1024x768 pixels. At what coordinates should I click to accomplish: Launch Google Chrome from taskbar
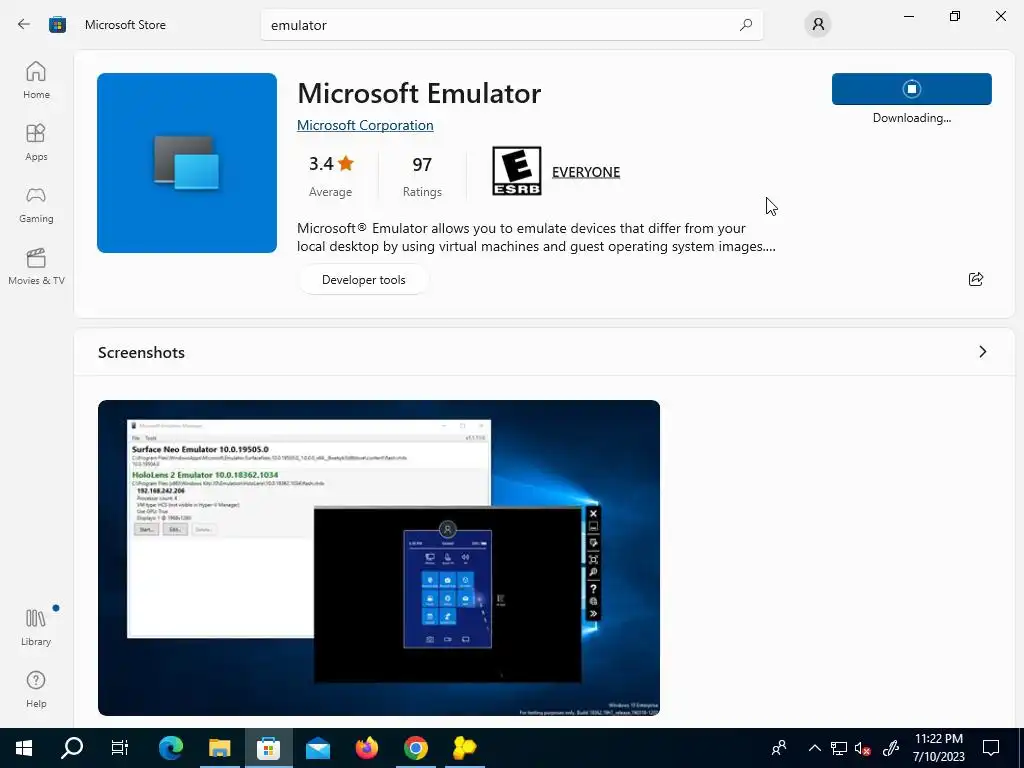tap(415, 748)
